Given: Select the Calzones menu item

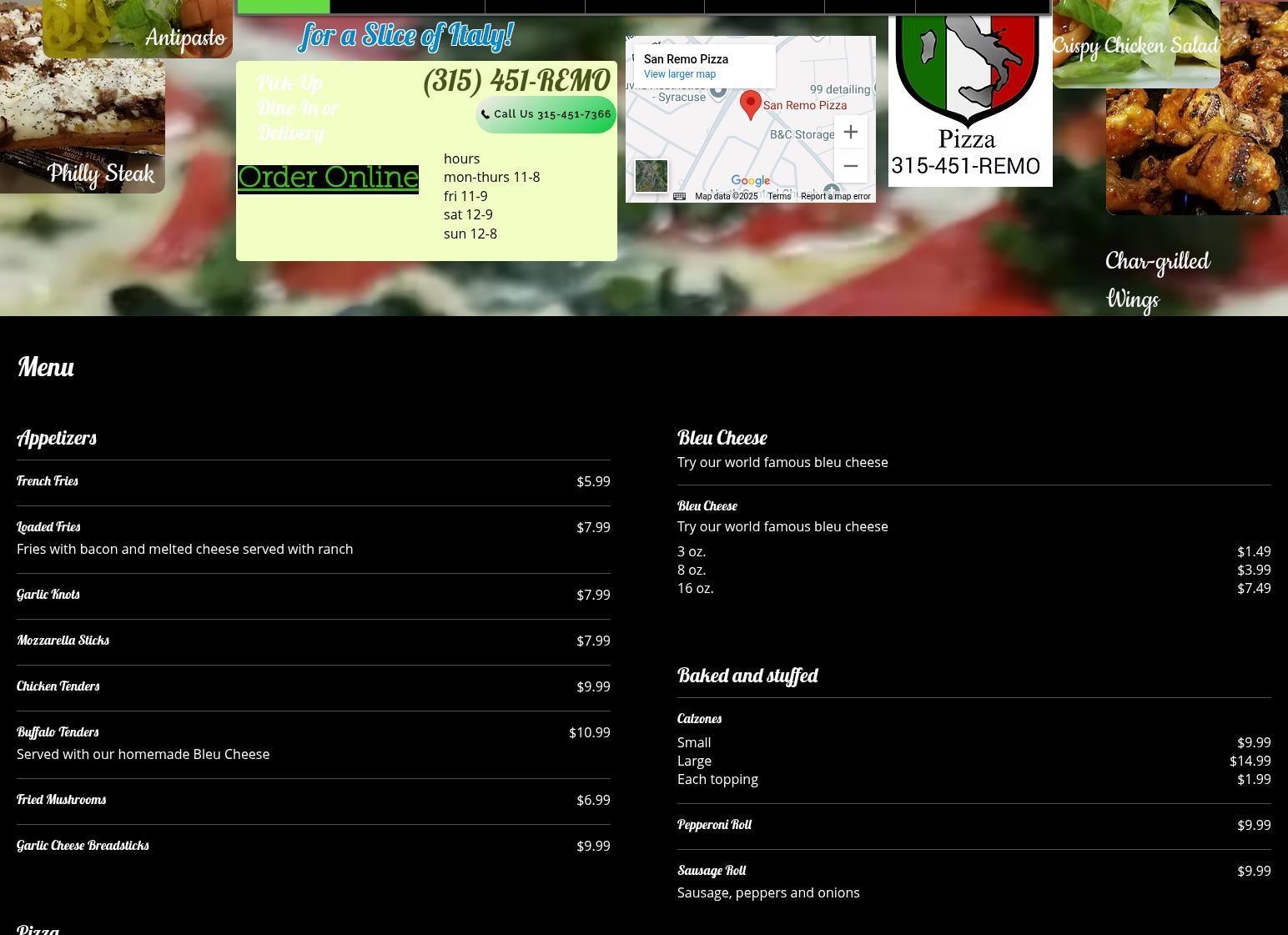Looking at the screenshot, I should 699,719.
